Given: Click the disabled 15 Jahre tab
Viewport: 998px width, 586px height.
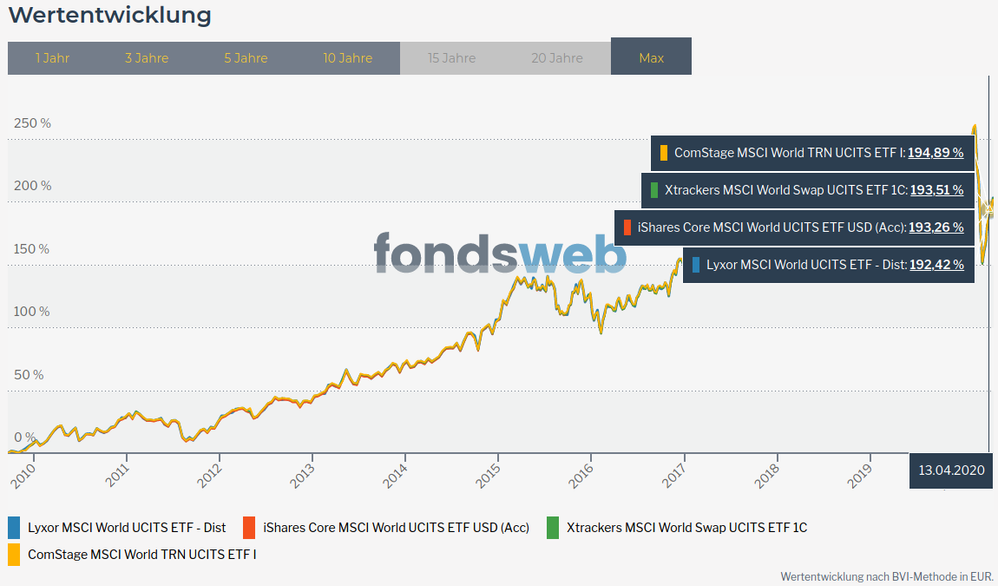Looking at the screenshot, I should [452, 58].
